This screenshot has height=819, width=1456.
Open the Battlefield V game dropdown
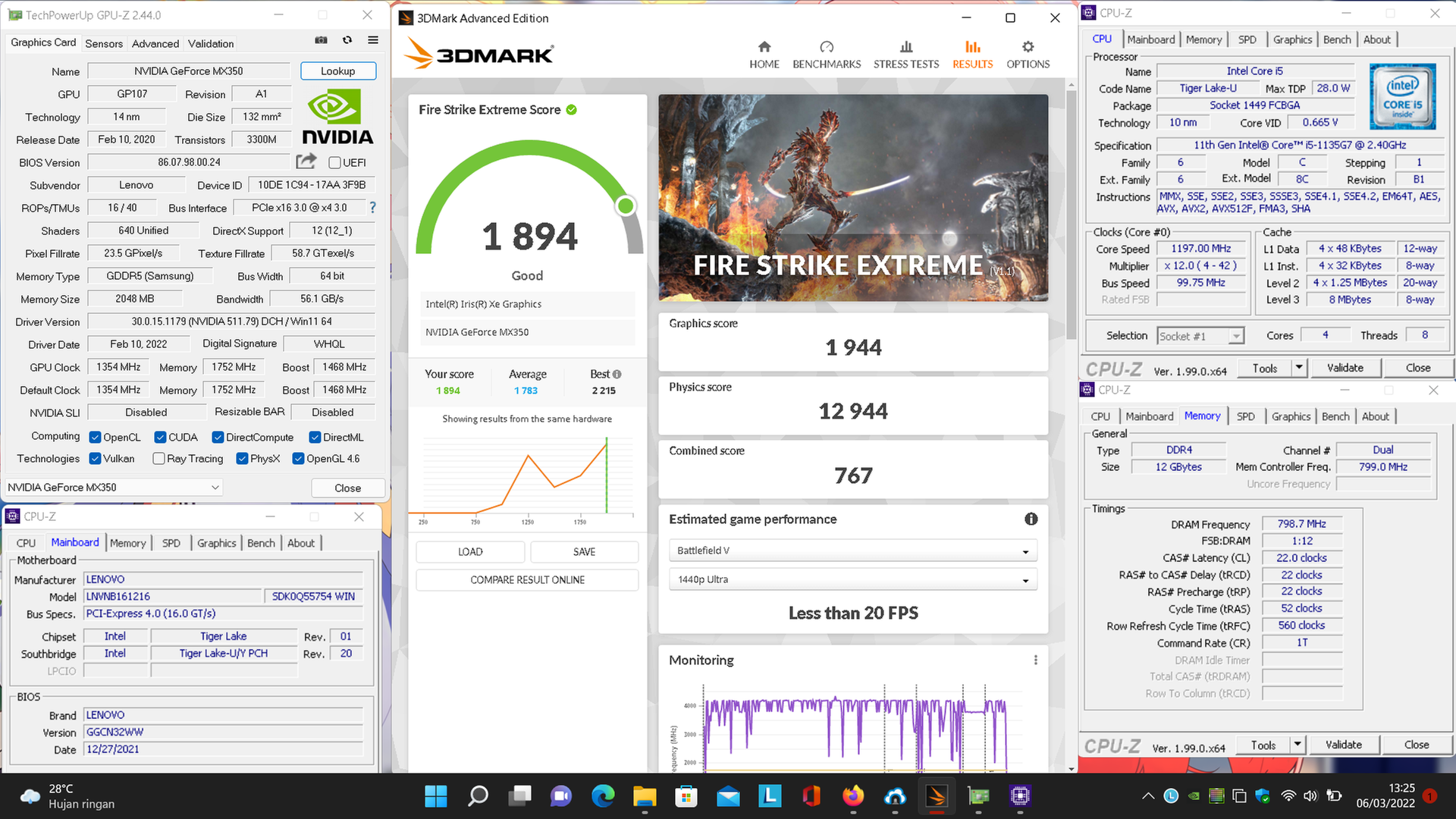[x=853, y=551]
